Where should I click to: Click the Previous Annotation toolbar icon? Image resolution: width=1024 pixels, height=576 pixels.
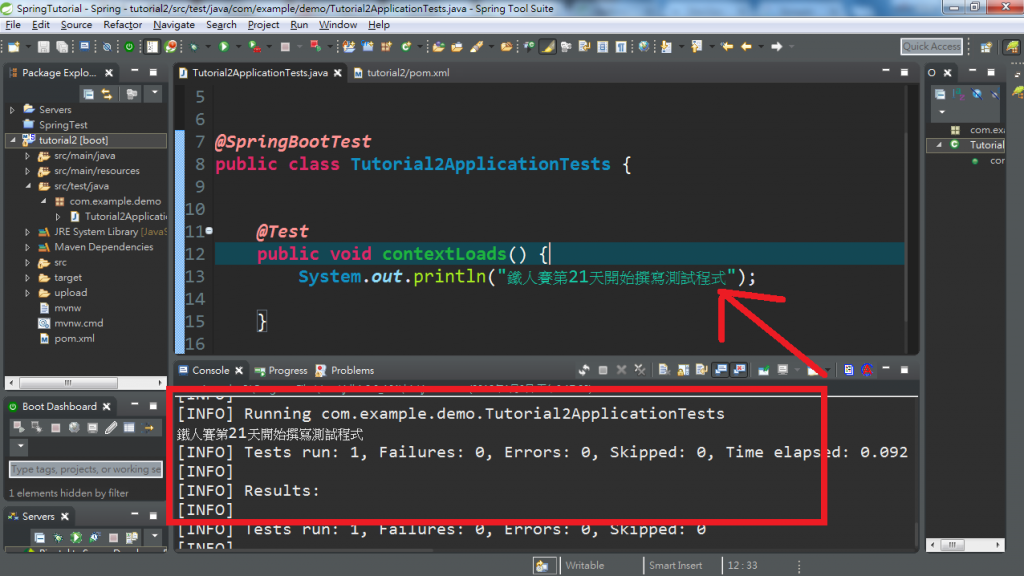pos(697,46)
